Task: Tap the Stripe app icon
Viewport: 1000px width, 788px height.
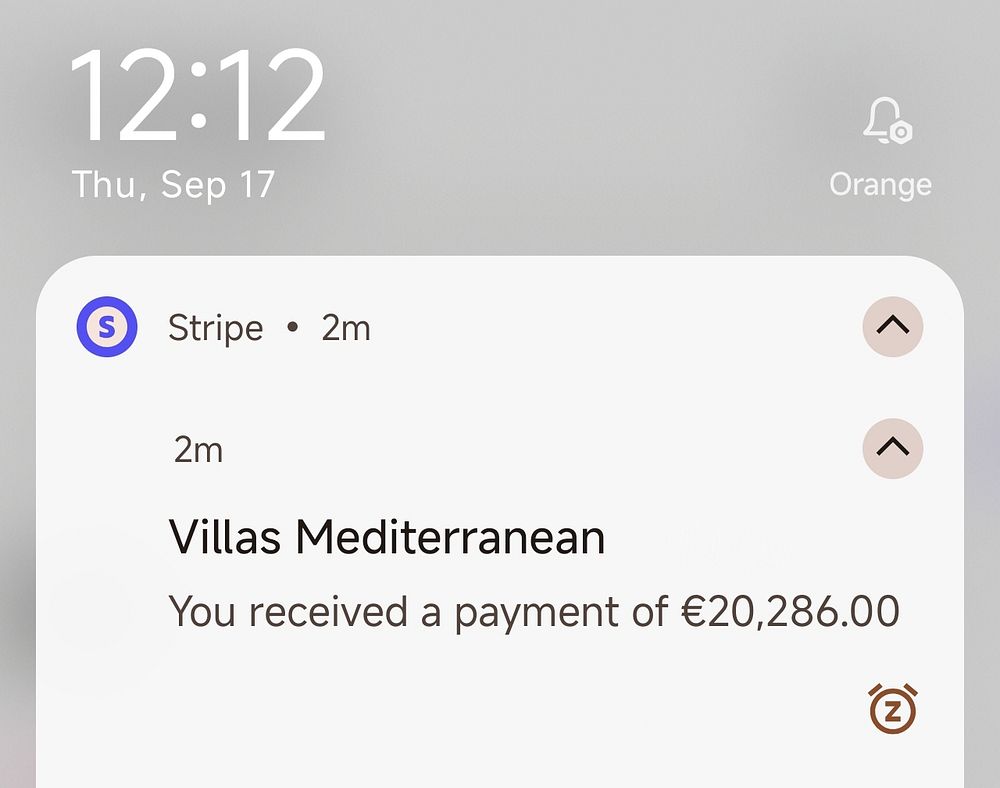Action: [107, 327]
